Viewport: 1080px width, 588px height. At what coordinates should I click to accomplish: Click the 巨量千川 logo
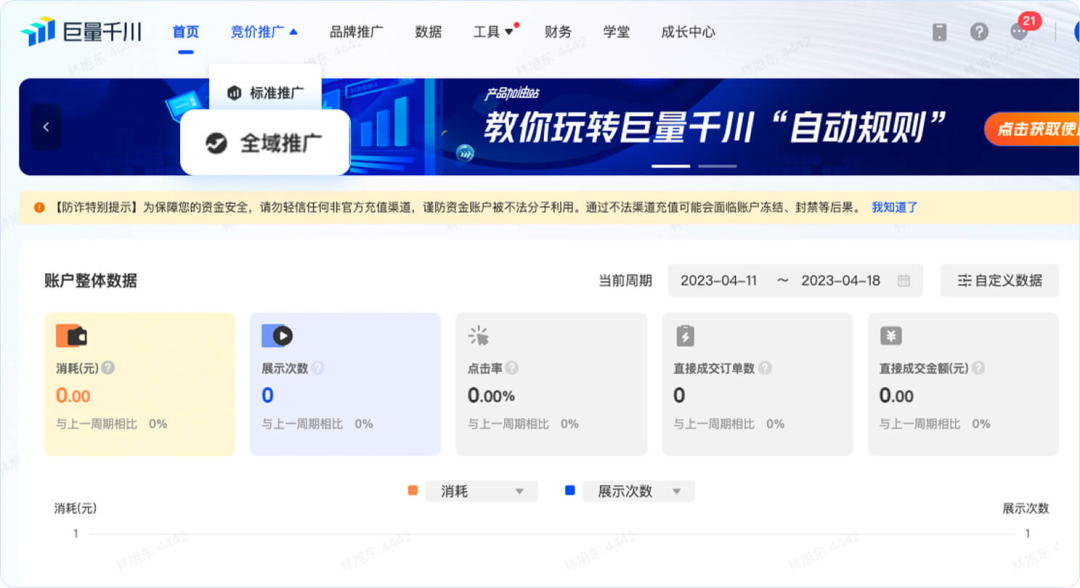[x=81, y=32]
